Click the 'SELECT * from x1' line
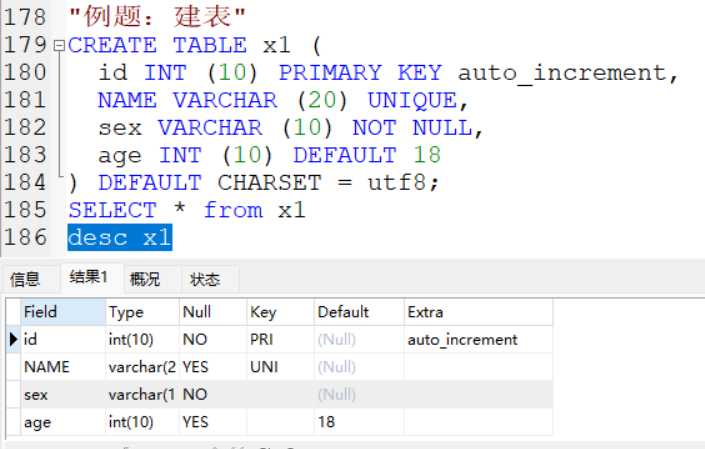Image resolution: width=705 pixels, height=449 pixels. click(187, 210)
